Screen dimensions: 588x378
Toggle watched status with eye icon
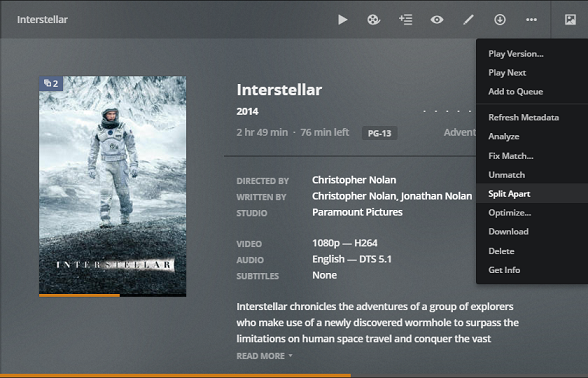pyautogui.click(x=437, y=20)
